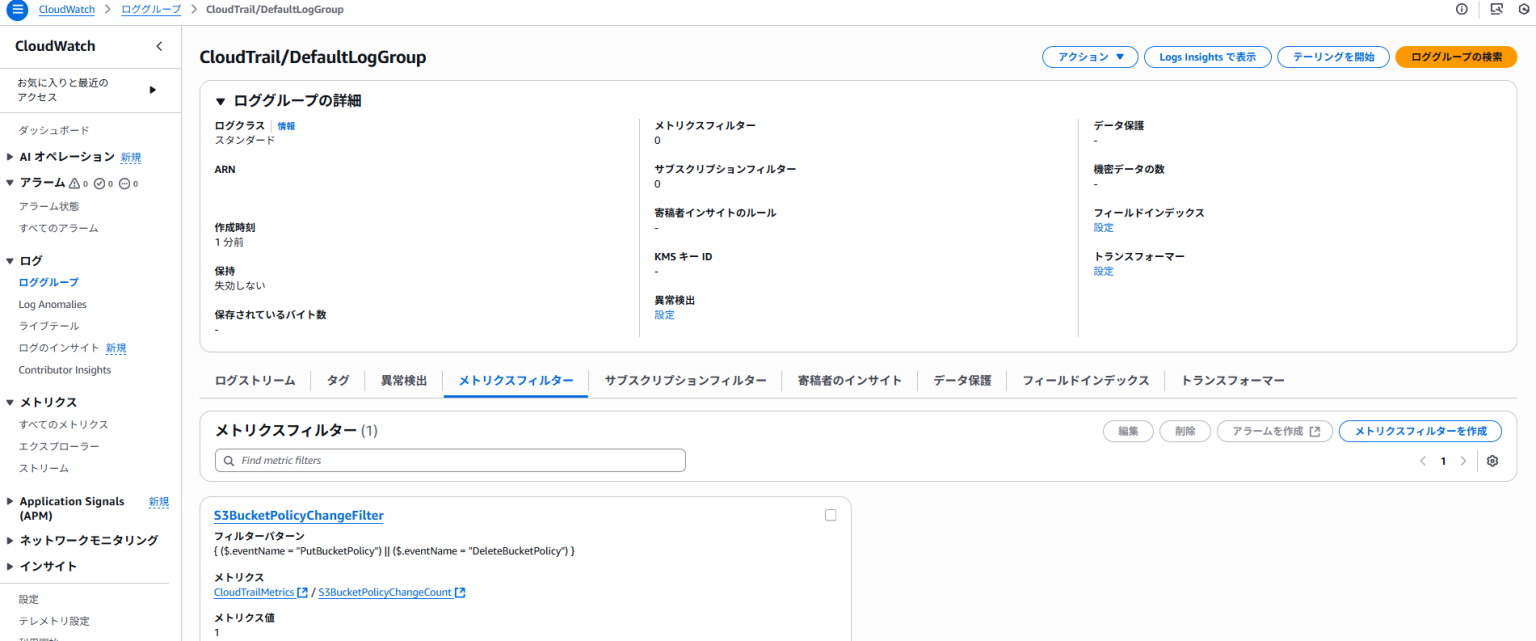Open Logs Insights で表示
1536x641 pixels.
point(1207,57)
